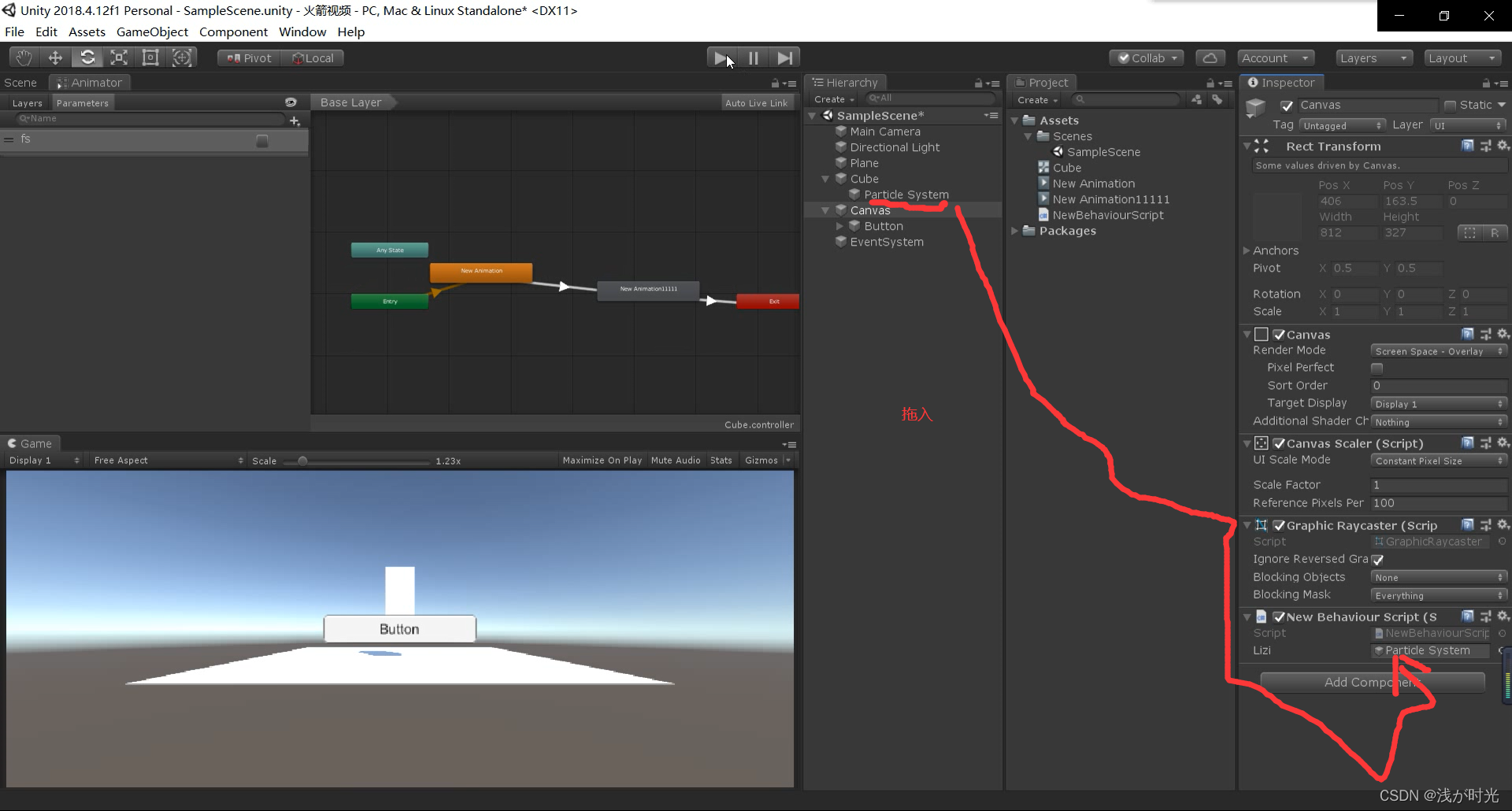Click the Add Component button
This screenshot has height=811, width=1512.
[x=1373, y=682]
